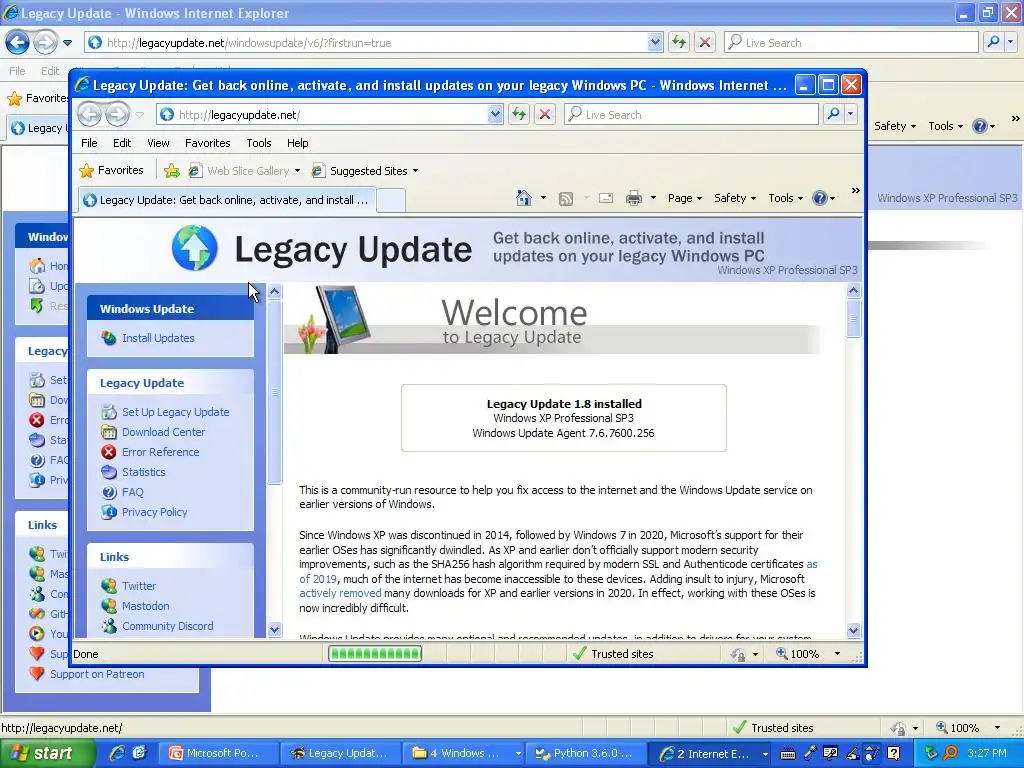Open the recent pages dropdown in the rear window
This screenshot has width=1024, height=768.
67,43
